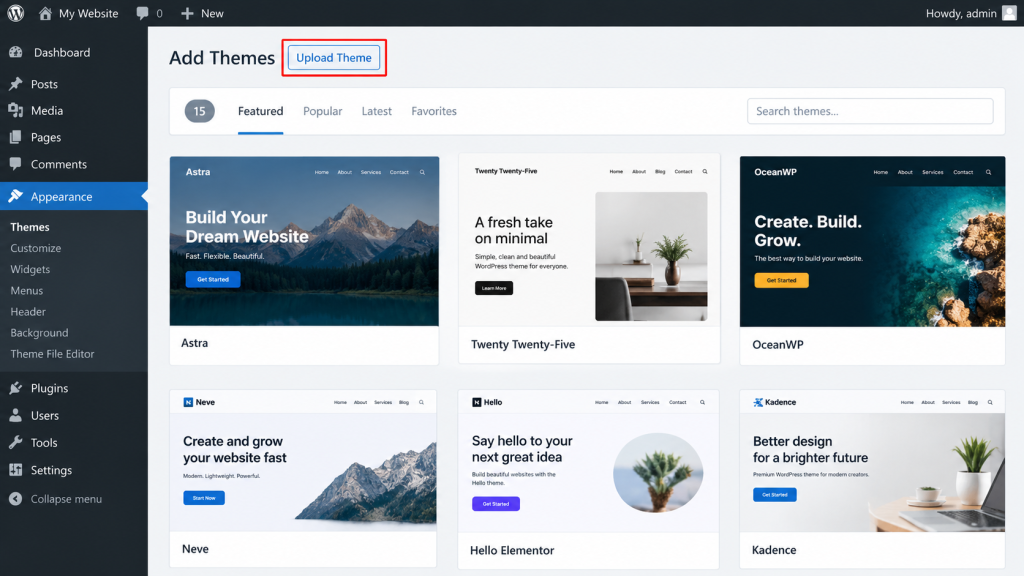Image resolution: width=1024 pixels, height=576 pixels.
Task: Click the Collapse menu arrow icon
Action: coord(16,498)
